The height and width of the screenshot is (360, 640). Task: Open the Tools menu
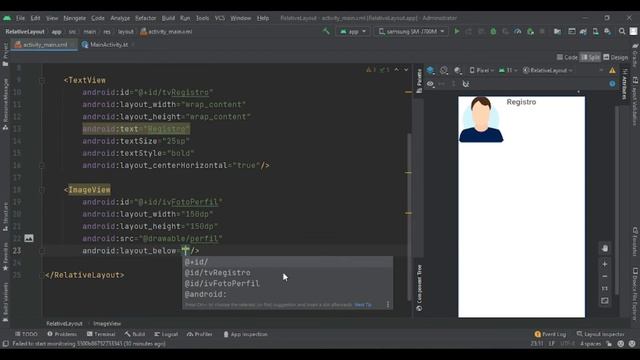pyautogui.click(x=202, y=18)
